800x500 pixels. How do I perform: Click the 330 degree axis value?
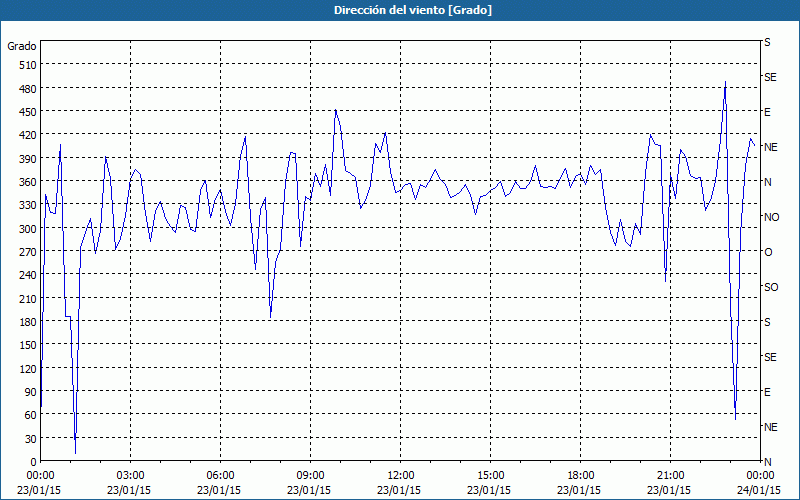(x=28, y=205)
